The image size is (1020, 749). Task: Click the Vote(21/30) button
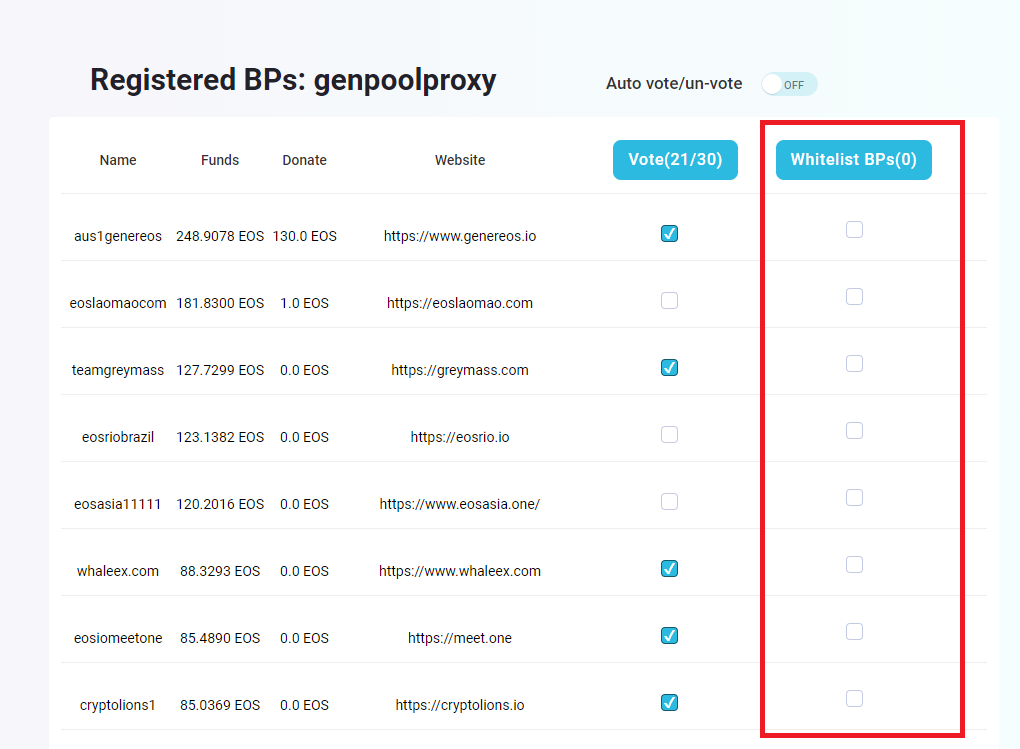click(x=675, y=160)
